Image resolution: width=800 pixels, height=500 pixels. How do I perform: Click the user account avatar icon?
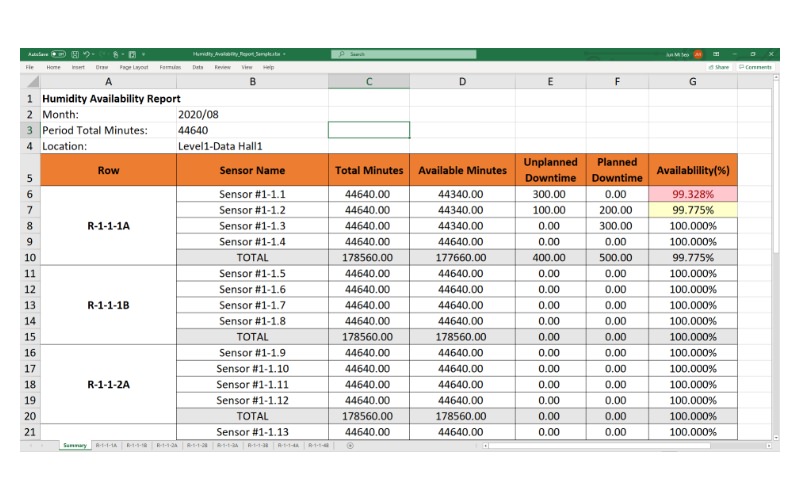[698, 54]
